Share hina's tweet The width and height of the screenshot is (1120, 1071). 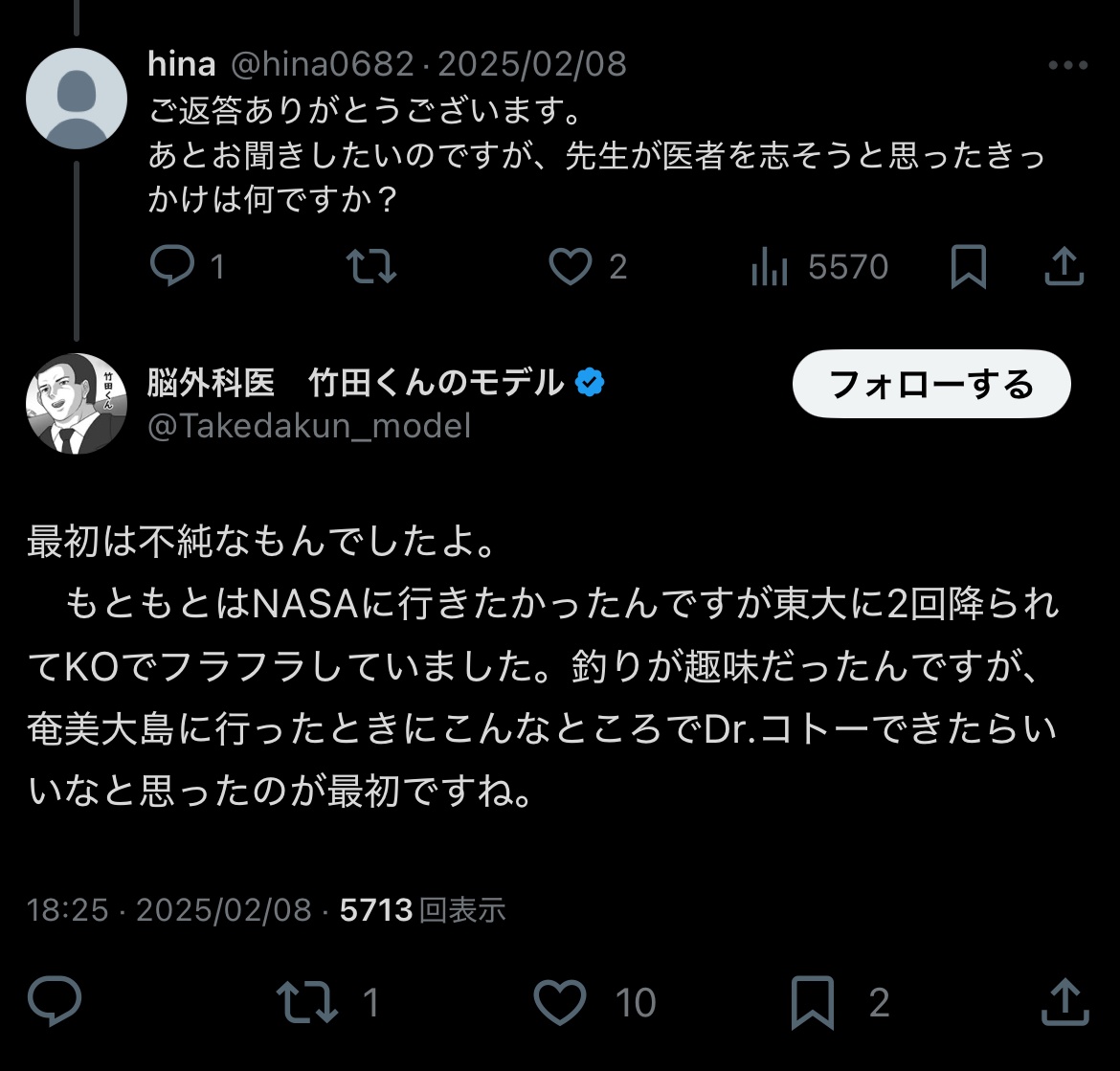pos(1064,266)
